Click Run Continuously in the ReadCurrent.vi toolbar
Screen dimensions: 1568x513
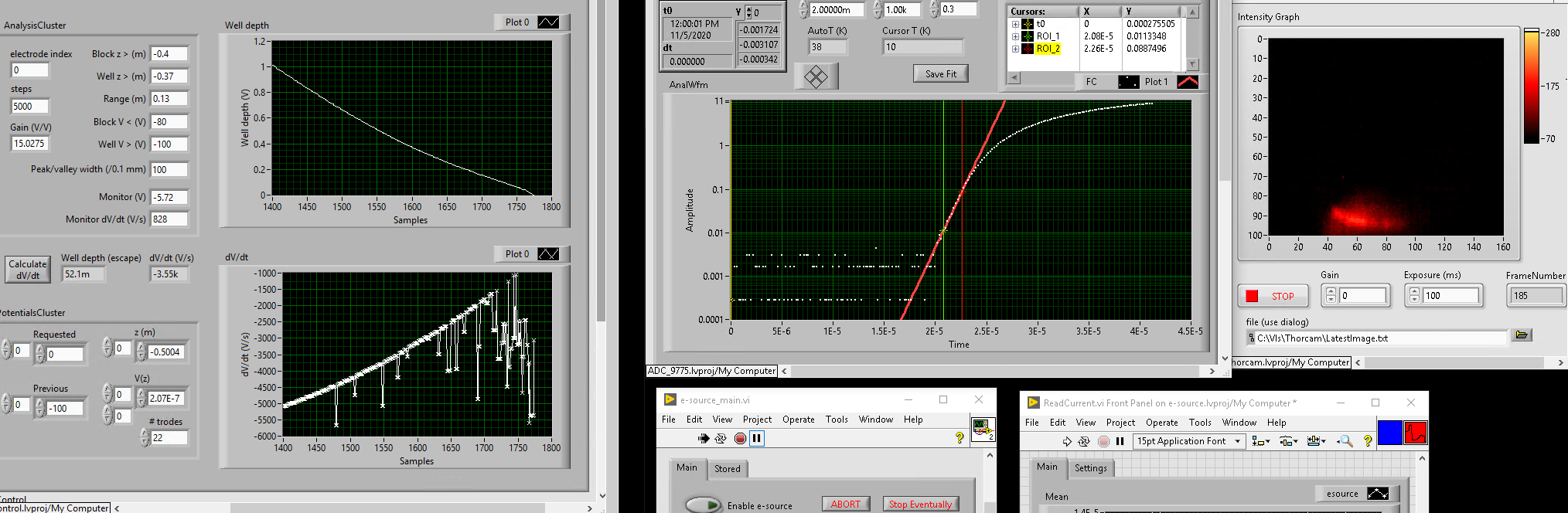1084,441
